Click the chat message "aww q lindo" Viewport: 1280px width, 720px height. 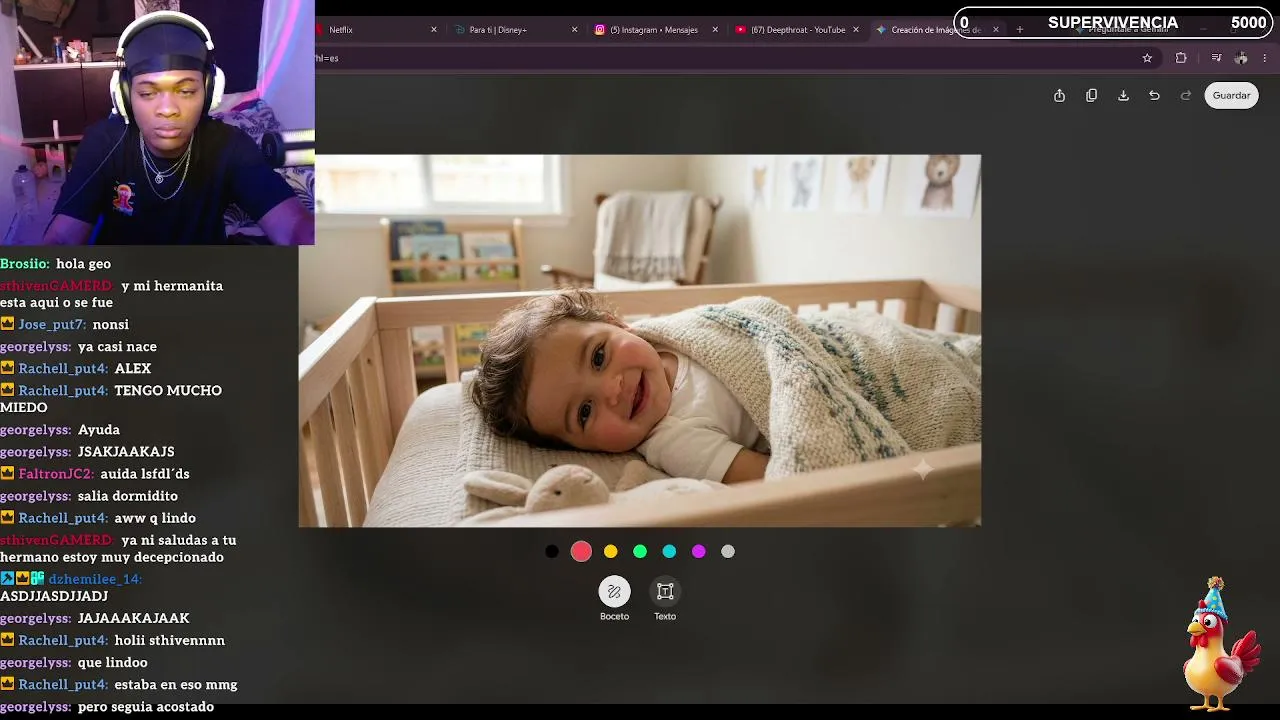tap(155, 518)
